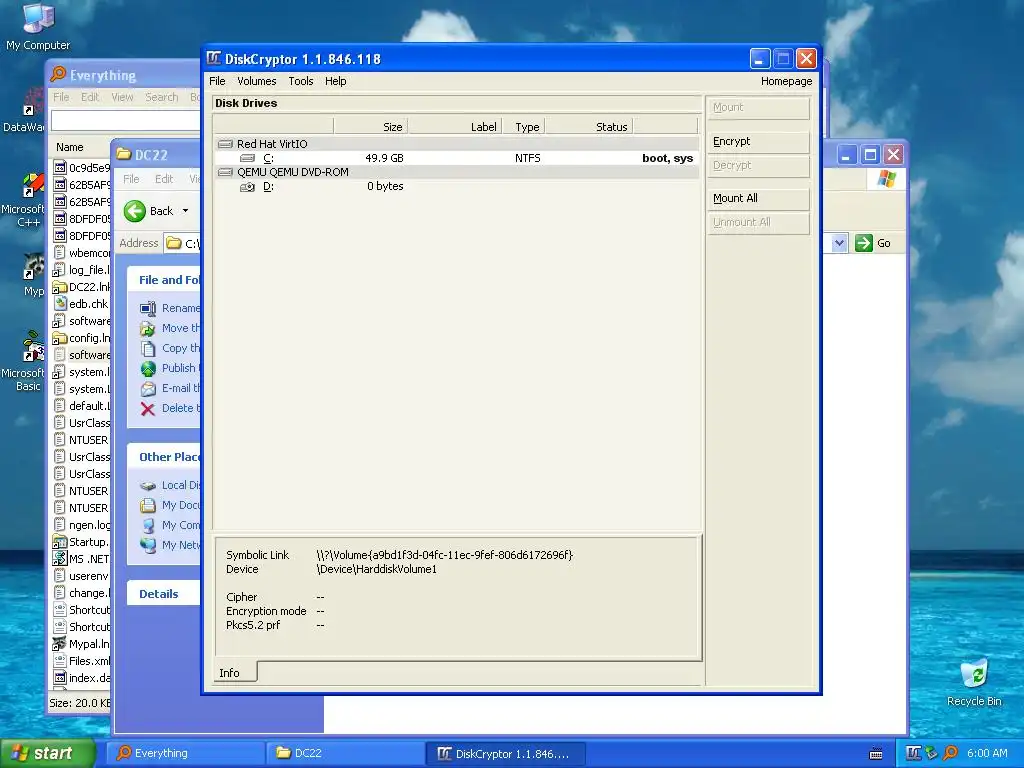Screen dimensions: 1024x768
Task: Sort by the Size column header
Action: (x=371, y=127)
